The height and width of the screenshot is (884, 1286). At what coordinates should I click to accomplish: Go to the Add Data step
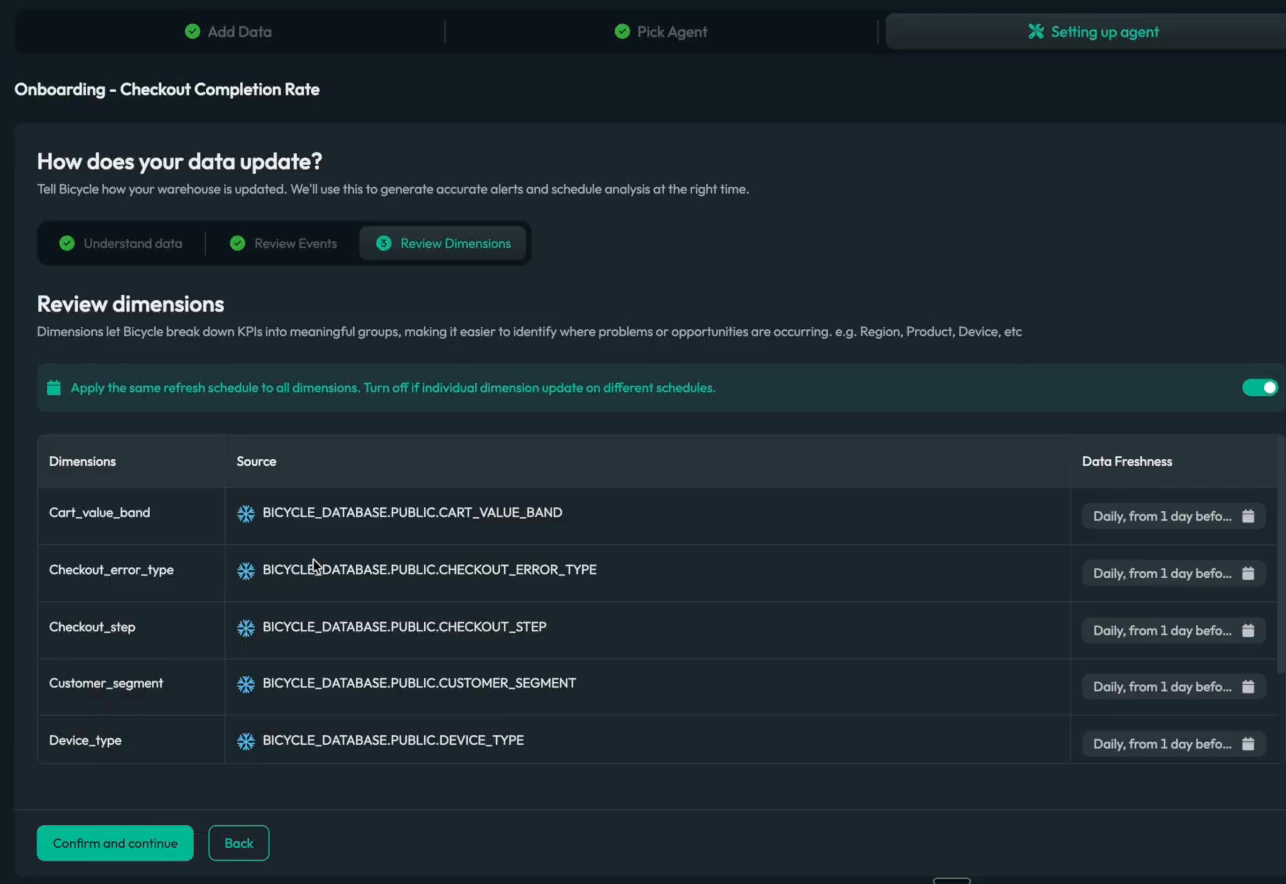(229, 32)
